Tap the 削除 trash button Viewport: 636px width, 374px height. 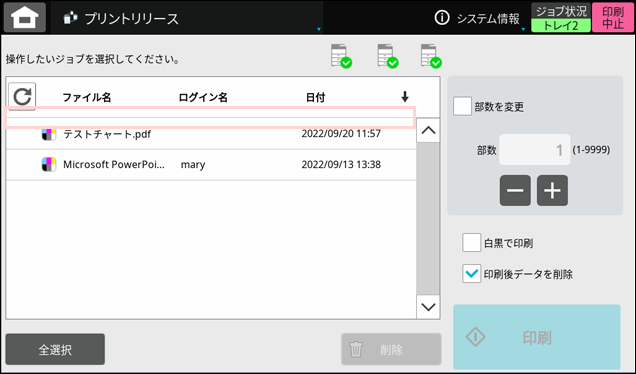pyautogui.click(x=391, y=349)
